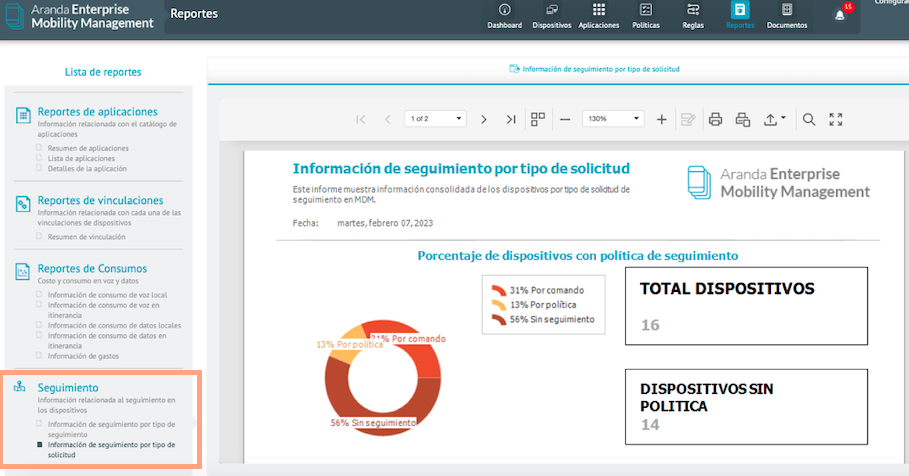This screenshot has height=476, width=909.
Task: Go to next report page
Action: [x=483, y=119]
